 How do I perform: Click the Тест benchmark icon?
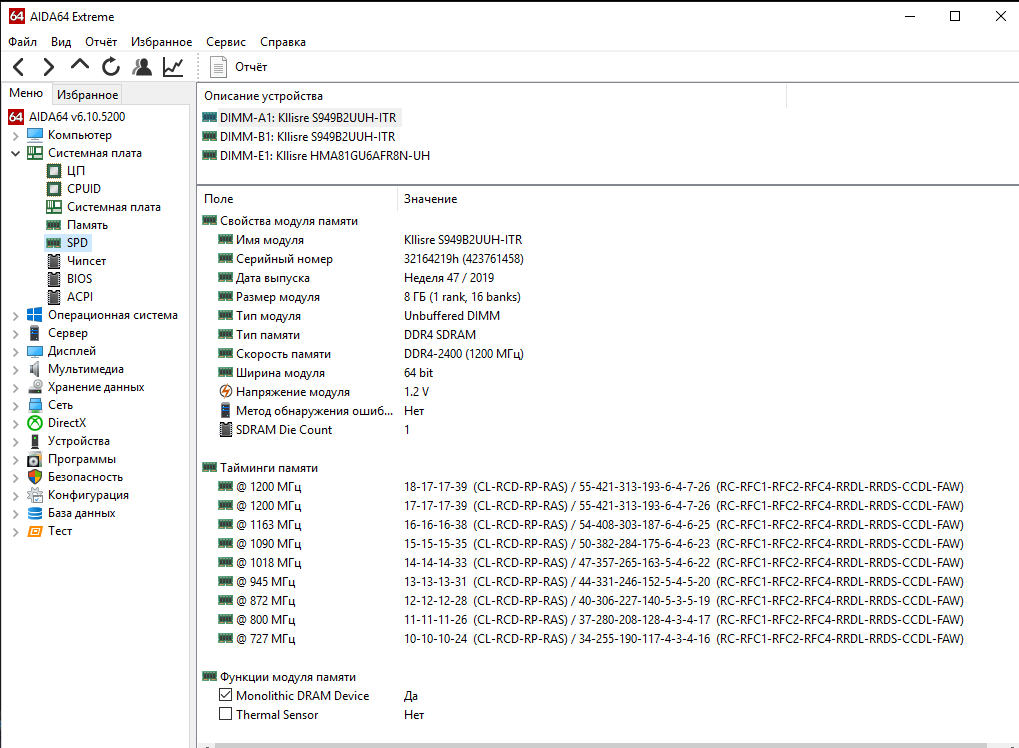(34, 531)
